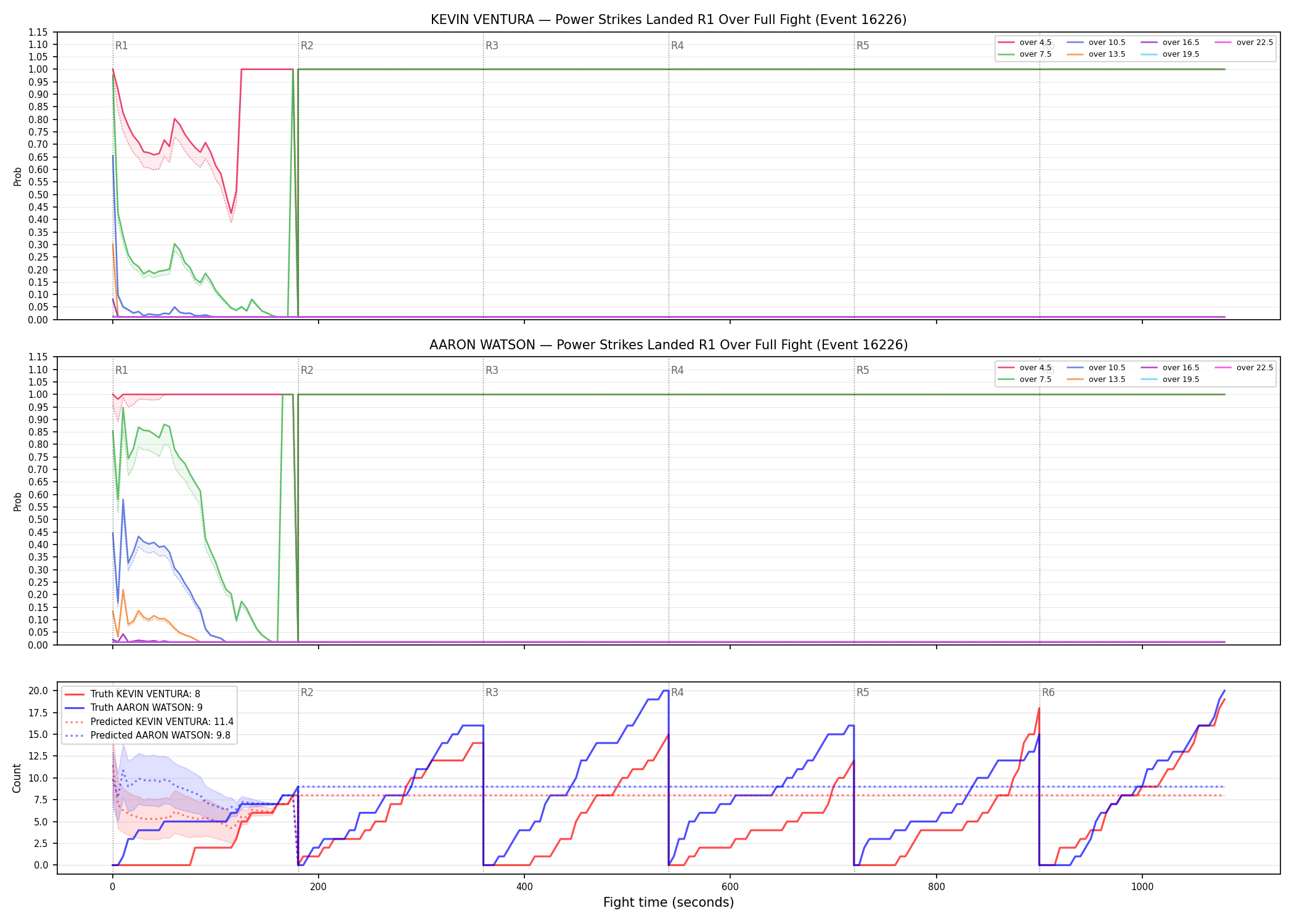Screen dimensions: 1294x924
Task: Click the R5 round marker in the Count chart
Action: [863, 692]
